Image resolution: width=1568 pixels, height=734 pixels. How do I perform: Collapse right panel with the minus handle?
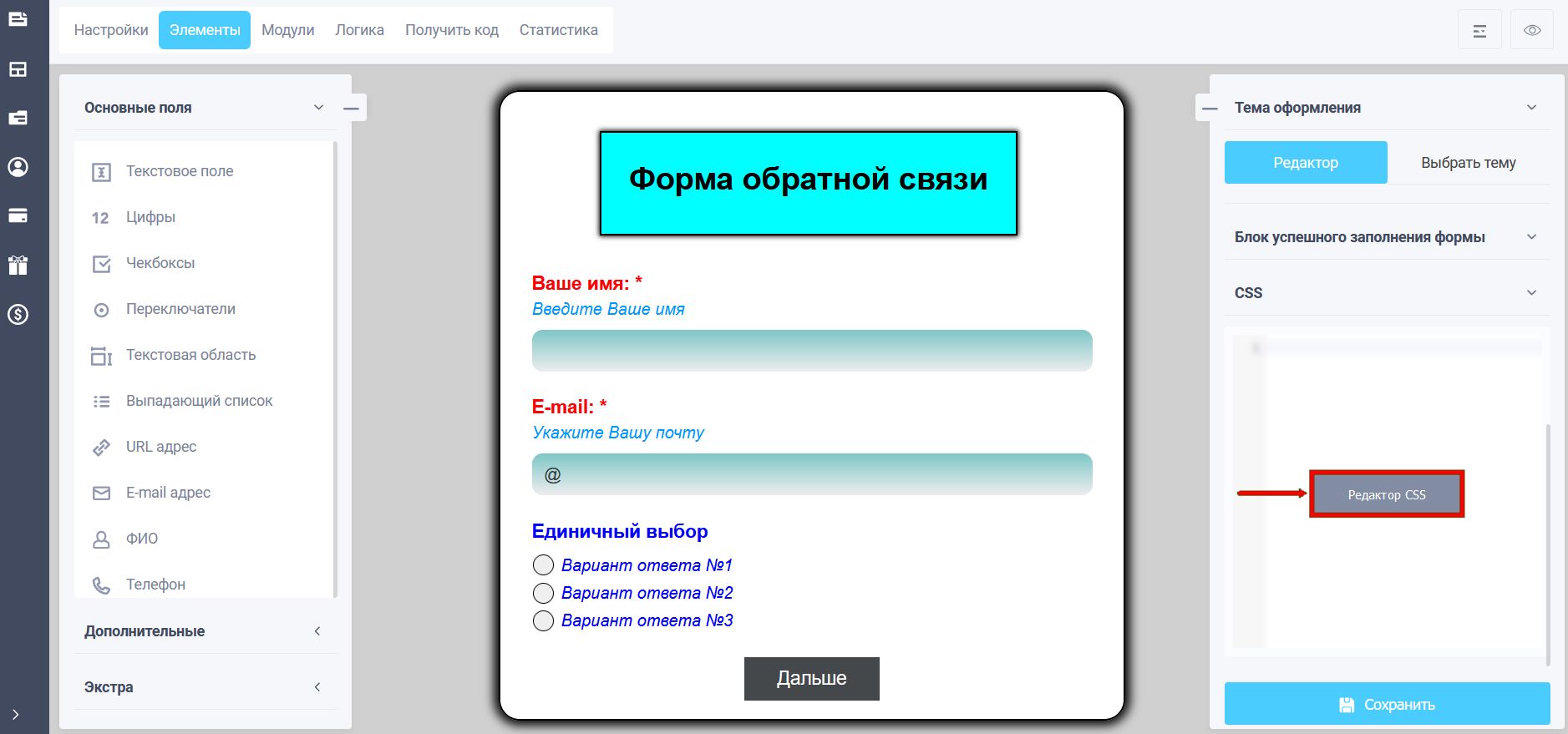pos(1210,108)
